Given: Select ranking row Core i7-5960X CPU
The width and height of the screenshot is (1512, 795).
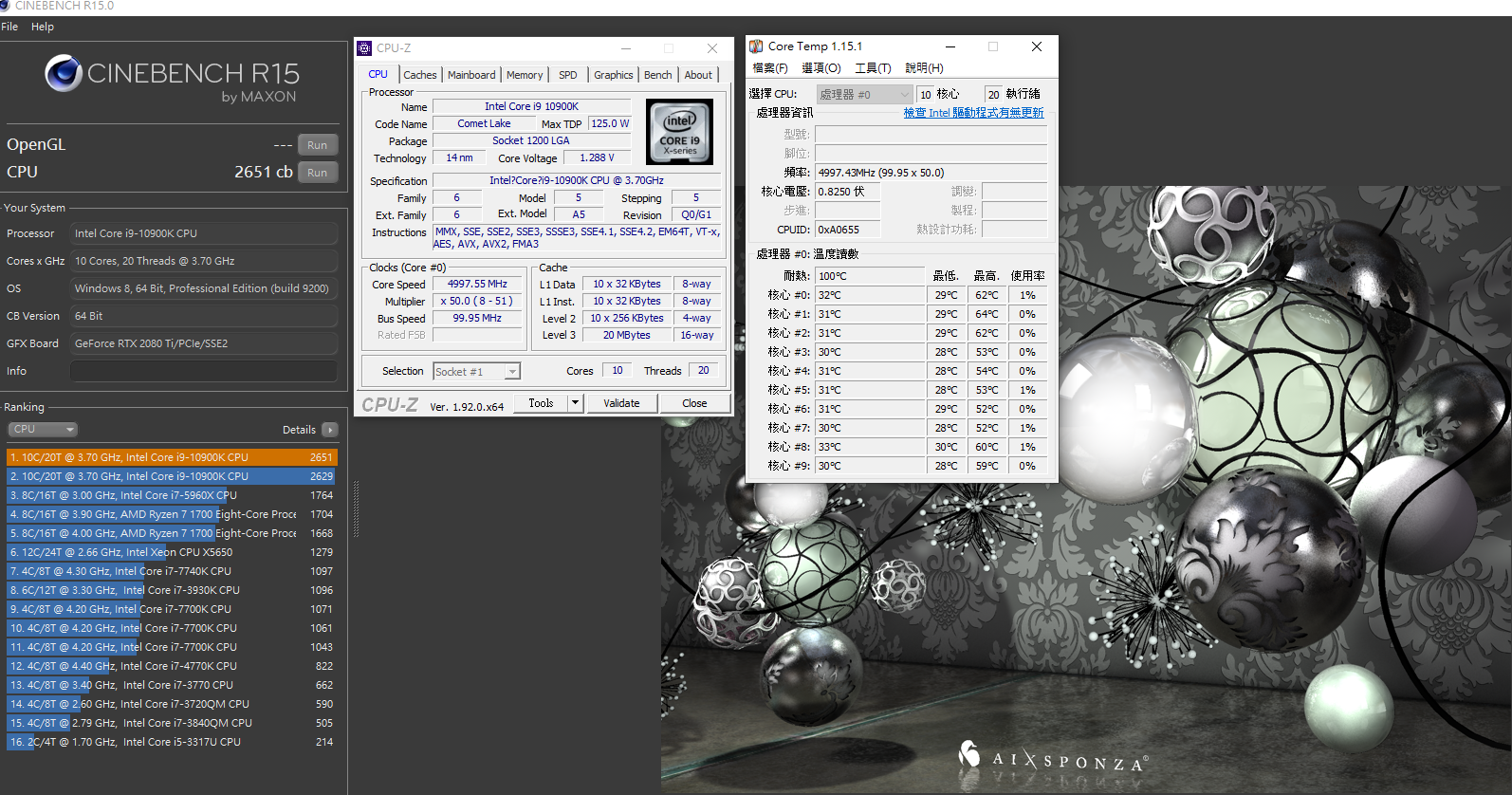Looking at the screenshot, I should click(x=172, y=495).
